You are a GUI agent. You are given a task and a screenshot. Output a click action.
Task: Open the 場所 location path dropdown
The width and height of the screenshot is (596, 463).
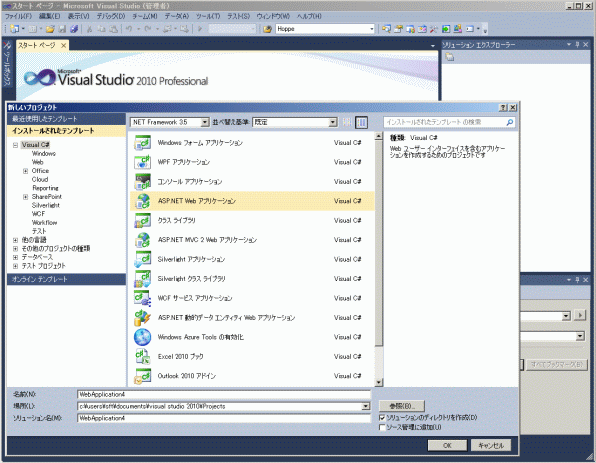[366, 406]
